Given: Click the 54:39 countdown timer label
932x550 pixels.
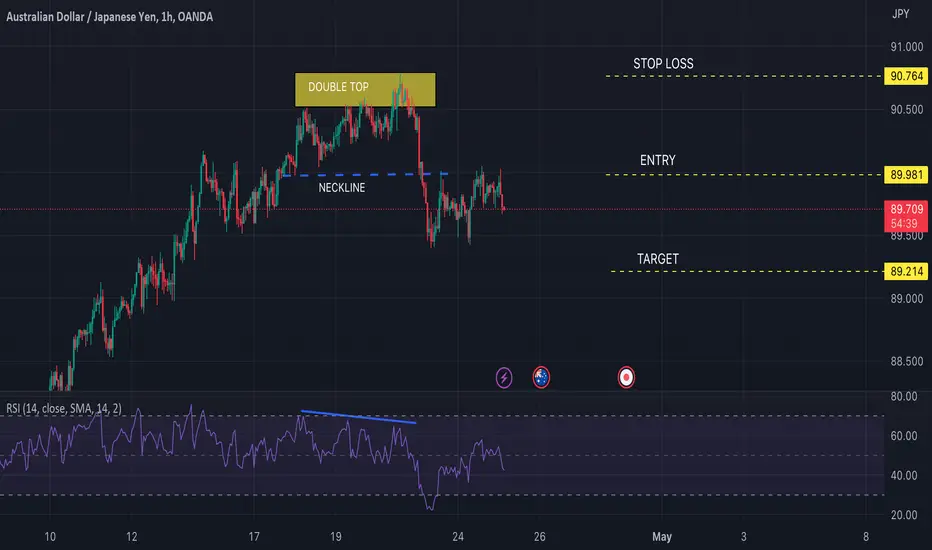Looking at the screenshot, I should pyautogui.click(x=903, y=224).
